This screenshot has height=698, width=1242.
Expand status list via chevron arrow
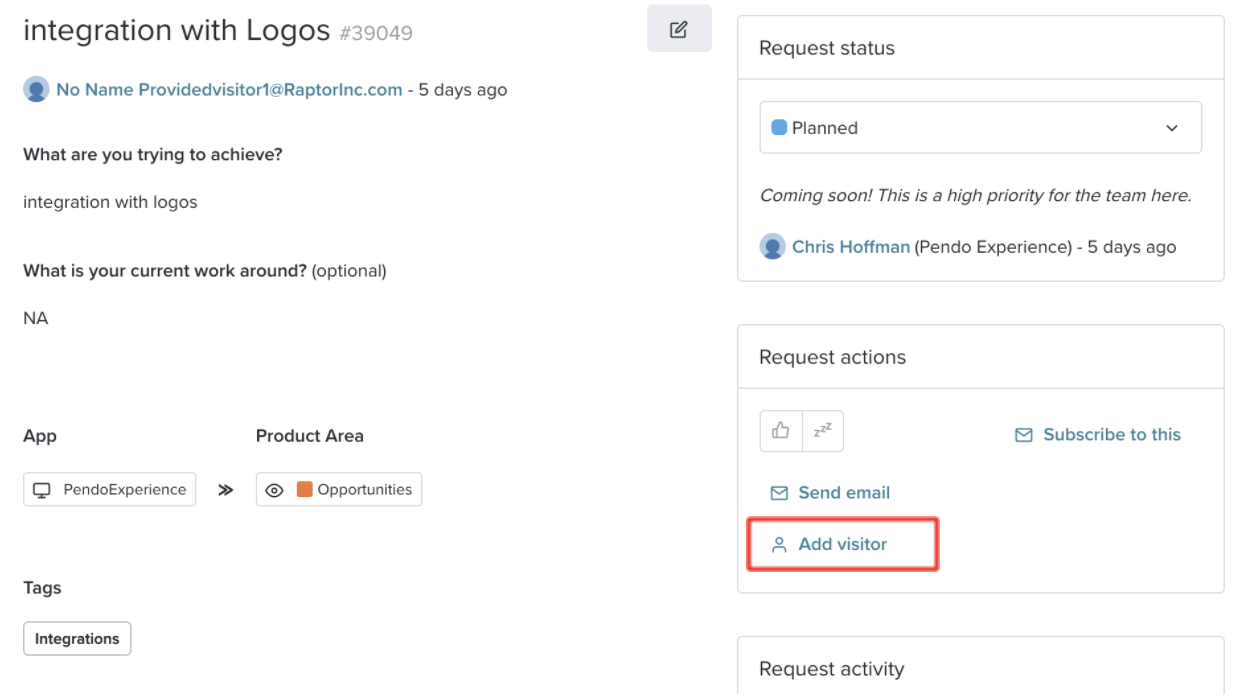pyautogui.click(x=1172, y=128)
